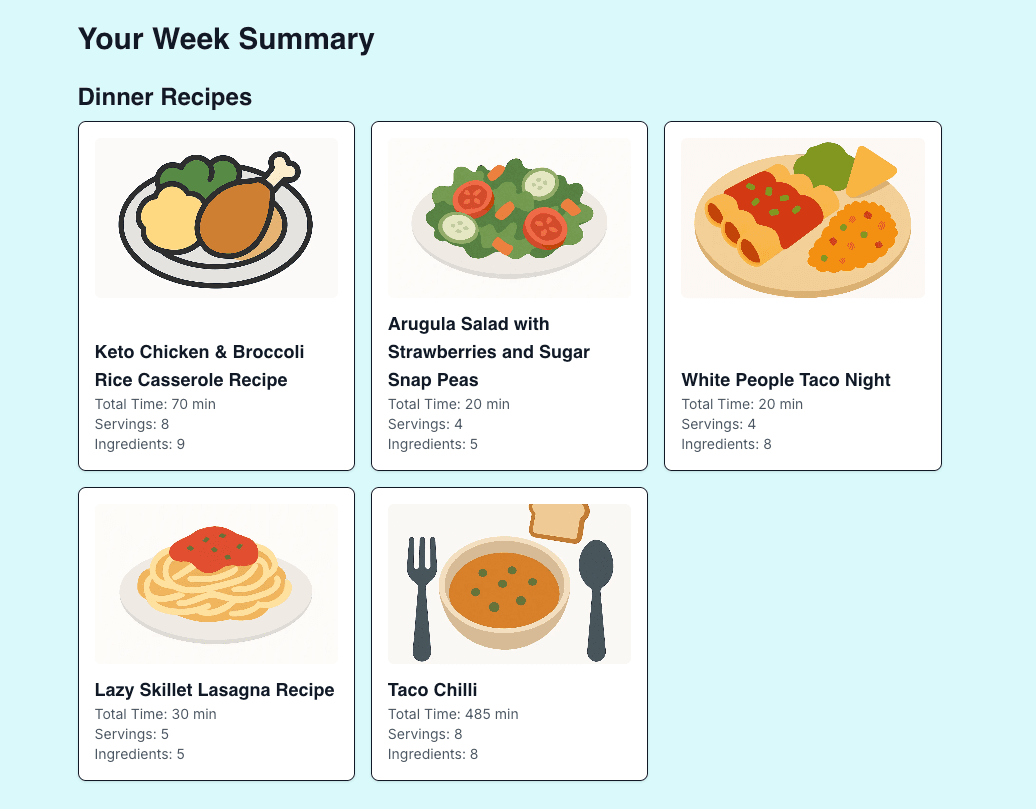Click the chicken and broccoli plate image
This screenshot has width=1036, height=809.
tap(216, 217)
